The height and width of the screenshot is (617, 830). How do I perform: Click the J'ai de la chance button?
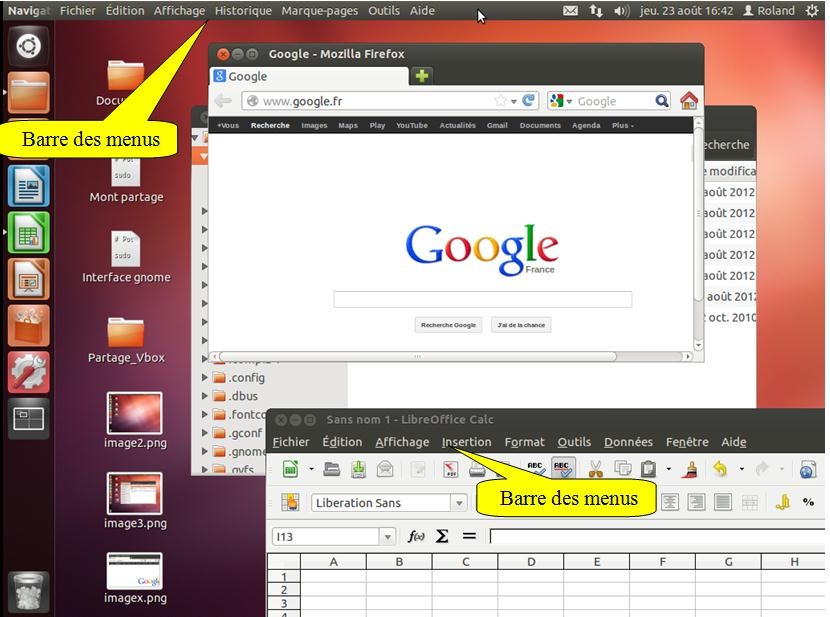point(521,325)
